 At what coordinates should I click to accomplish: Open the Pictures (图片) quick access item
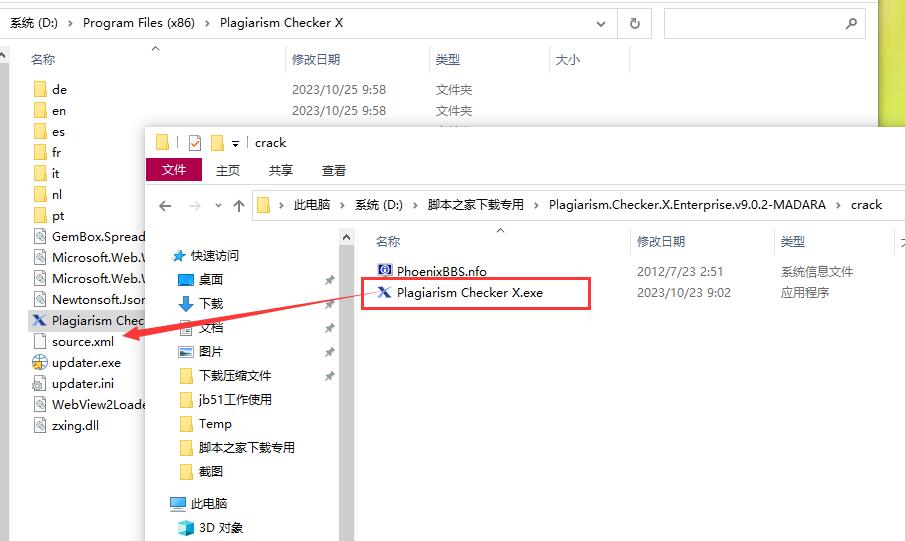coord(211,352)
